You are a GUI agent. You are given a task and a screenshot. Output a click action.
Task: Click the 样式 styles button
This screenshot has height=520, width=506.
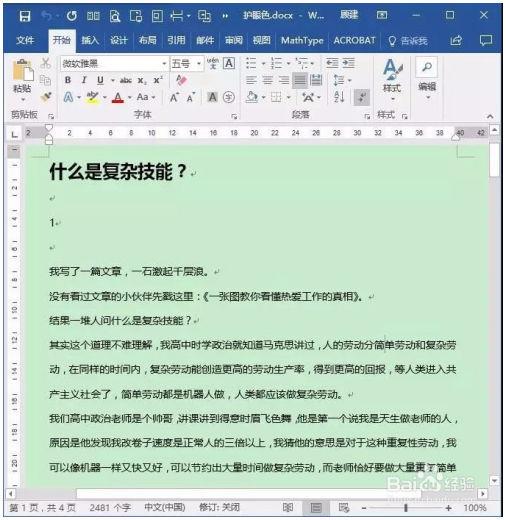[392, 80]
